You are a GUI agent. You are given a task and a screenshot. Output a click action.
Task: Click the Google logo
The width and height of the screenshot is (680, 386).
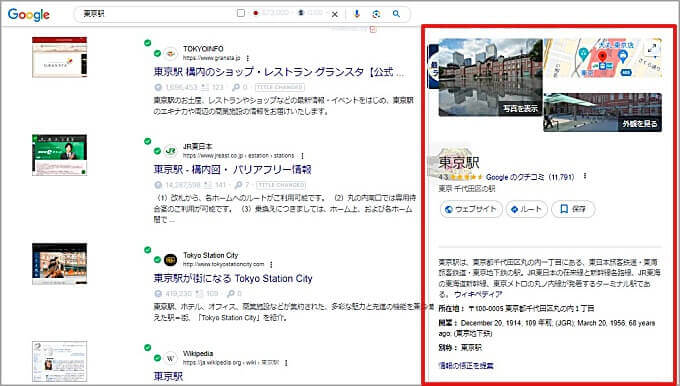[x=29, y=14]
